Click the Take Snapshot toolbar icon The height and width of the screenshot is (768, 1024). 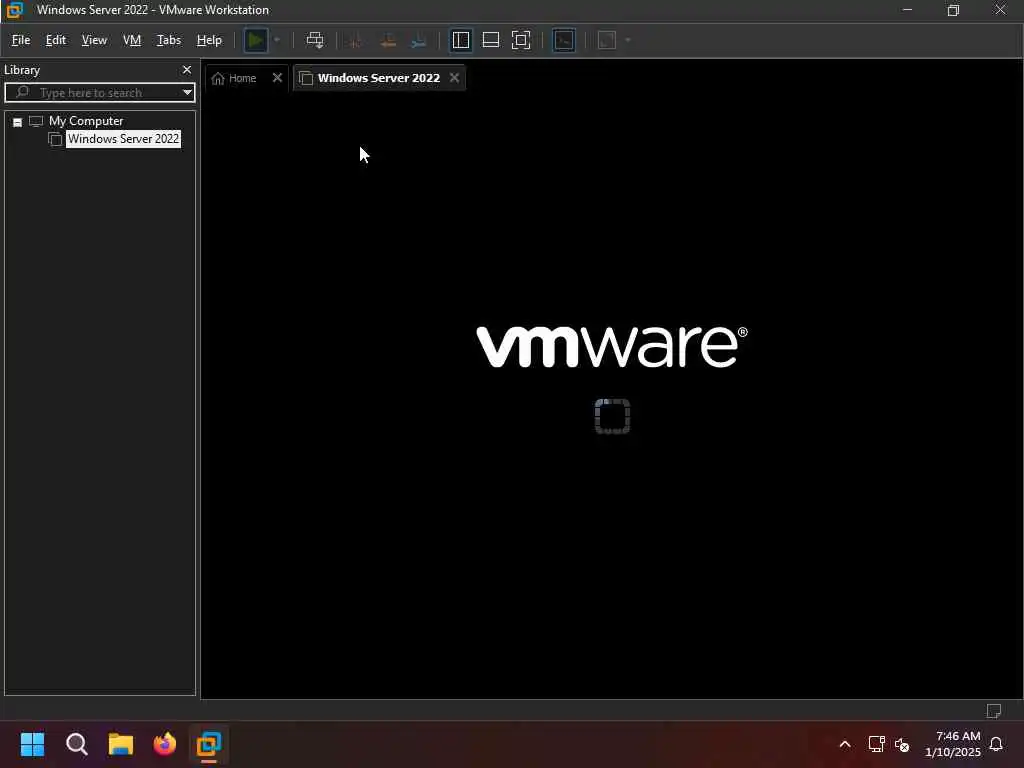pyautogui.click(x=356, y=40)
